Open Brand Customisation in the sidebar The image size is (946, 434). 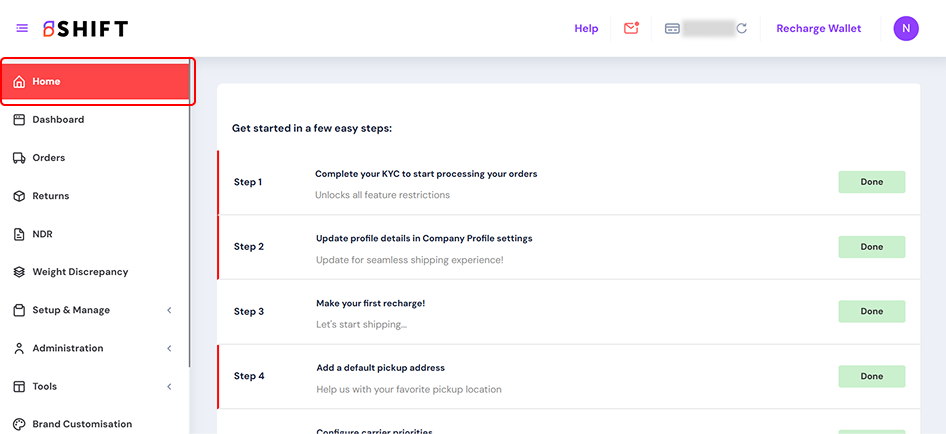click(82, 424)
